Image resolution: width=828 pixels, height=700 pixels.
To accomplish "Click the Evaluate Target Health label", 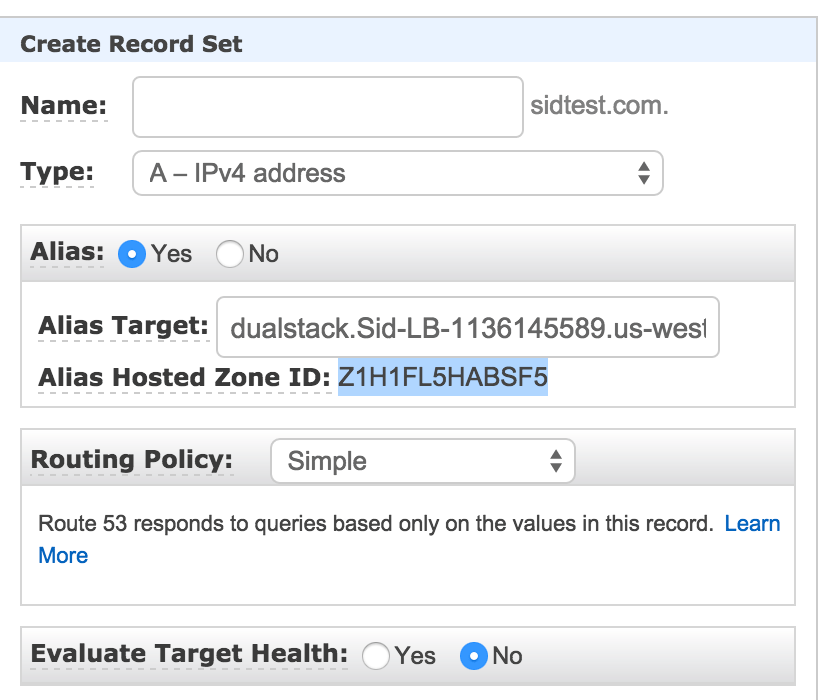I will (x=189, y=655).
